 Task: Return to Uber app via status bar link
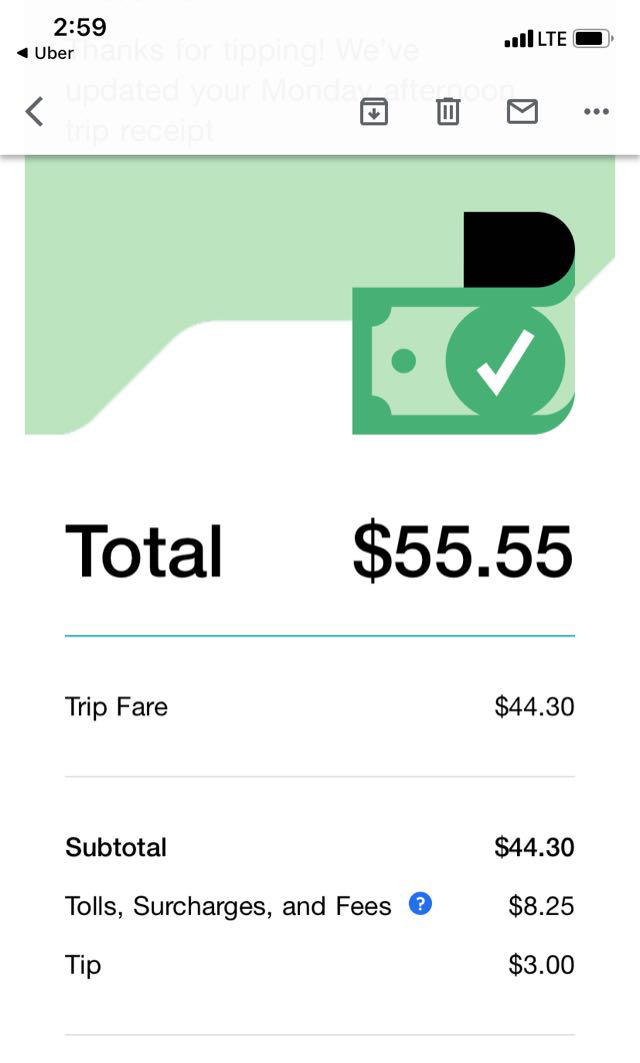point(46,53)
